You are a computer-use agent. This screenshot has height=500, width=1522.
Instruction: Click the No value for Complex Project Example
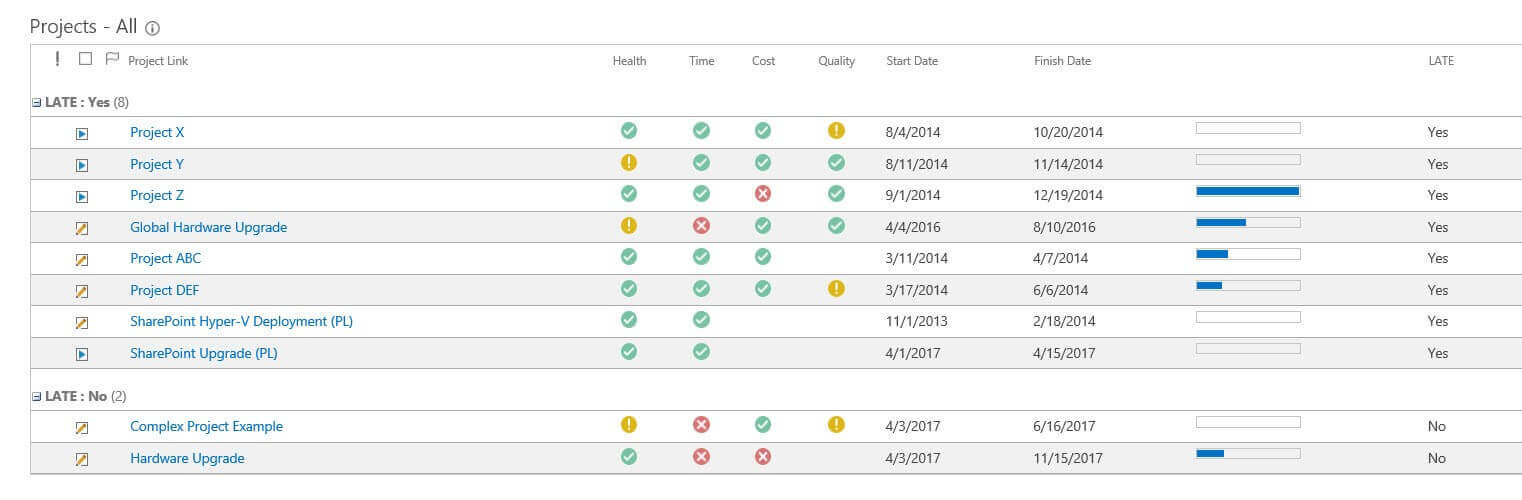coord(1437,426)
